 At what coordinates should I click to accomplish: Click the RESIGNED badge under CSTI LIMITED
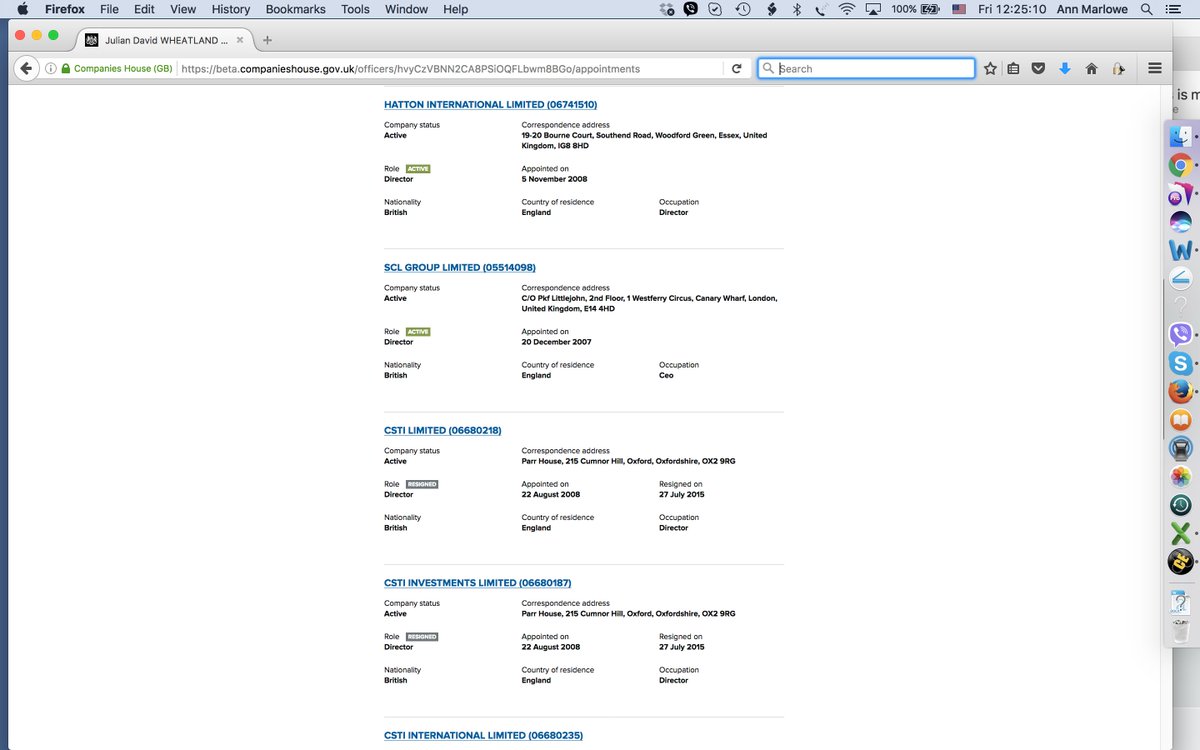tap(422, 484)
